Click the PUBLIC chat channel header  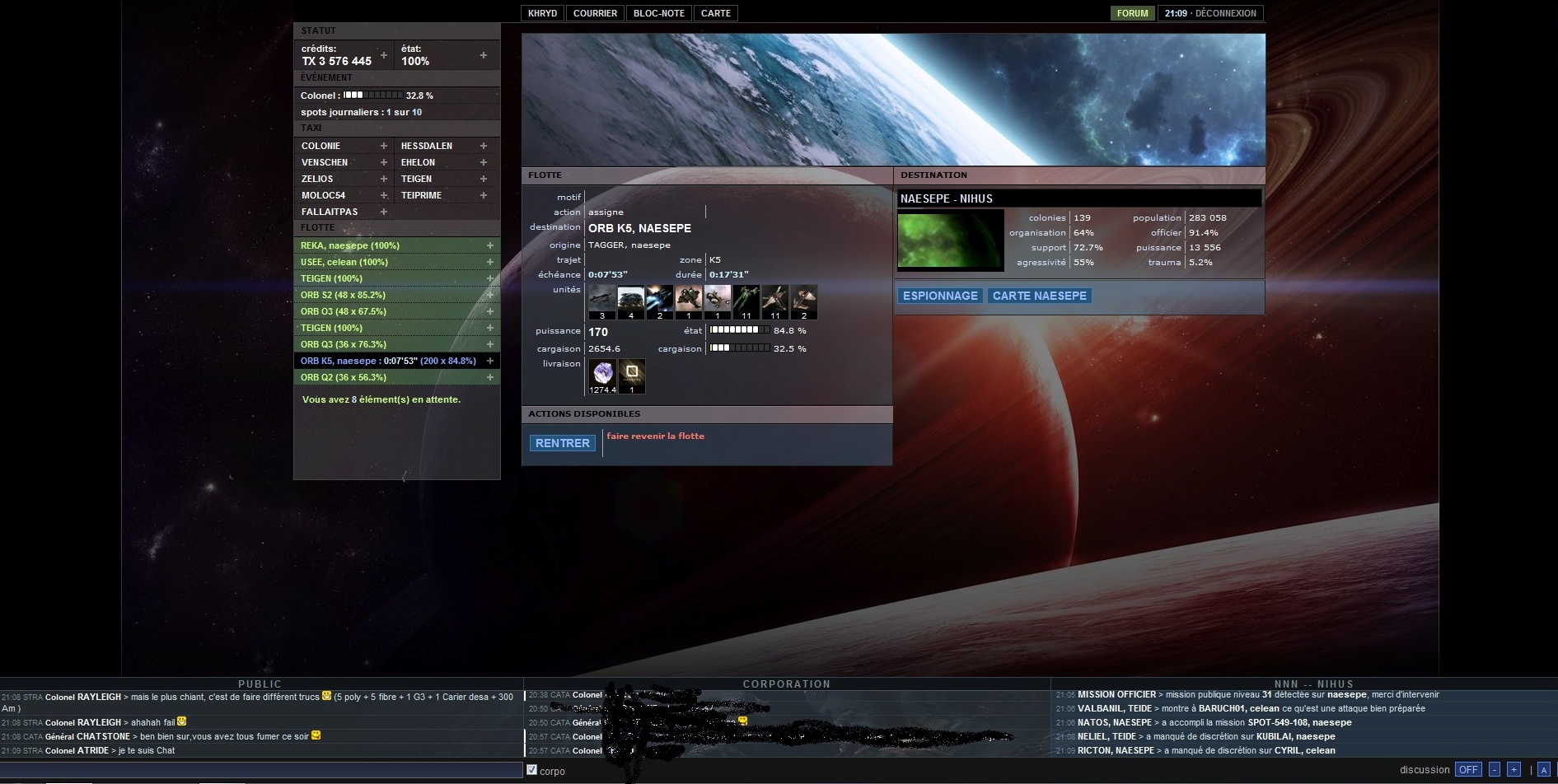tap(260, 684)
